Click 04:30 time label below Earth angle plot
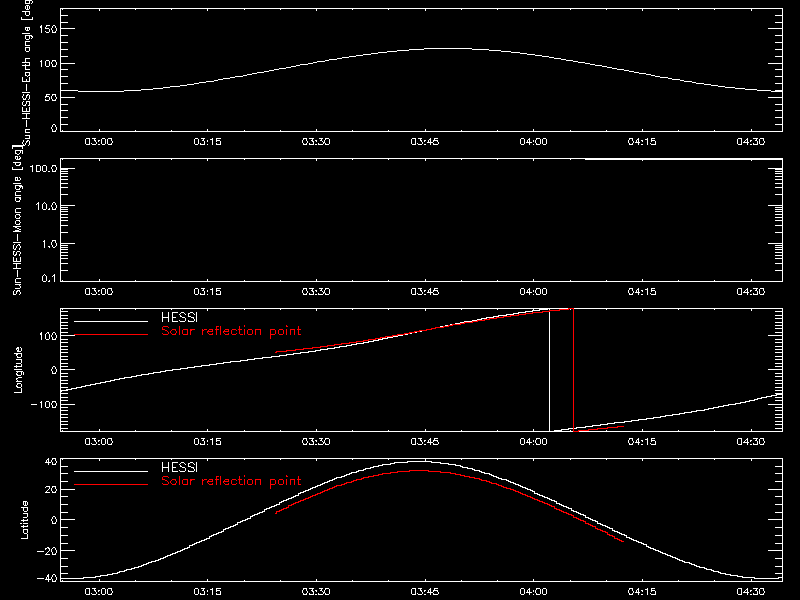The height and width of the screenshot is (600, 800). [751, 142]
